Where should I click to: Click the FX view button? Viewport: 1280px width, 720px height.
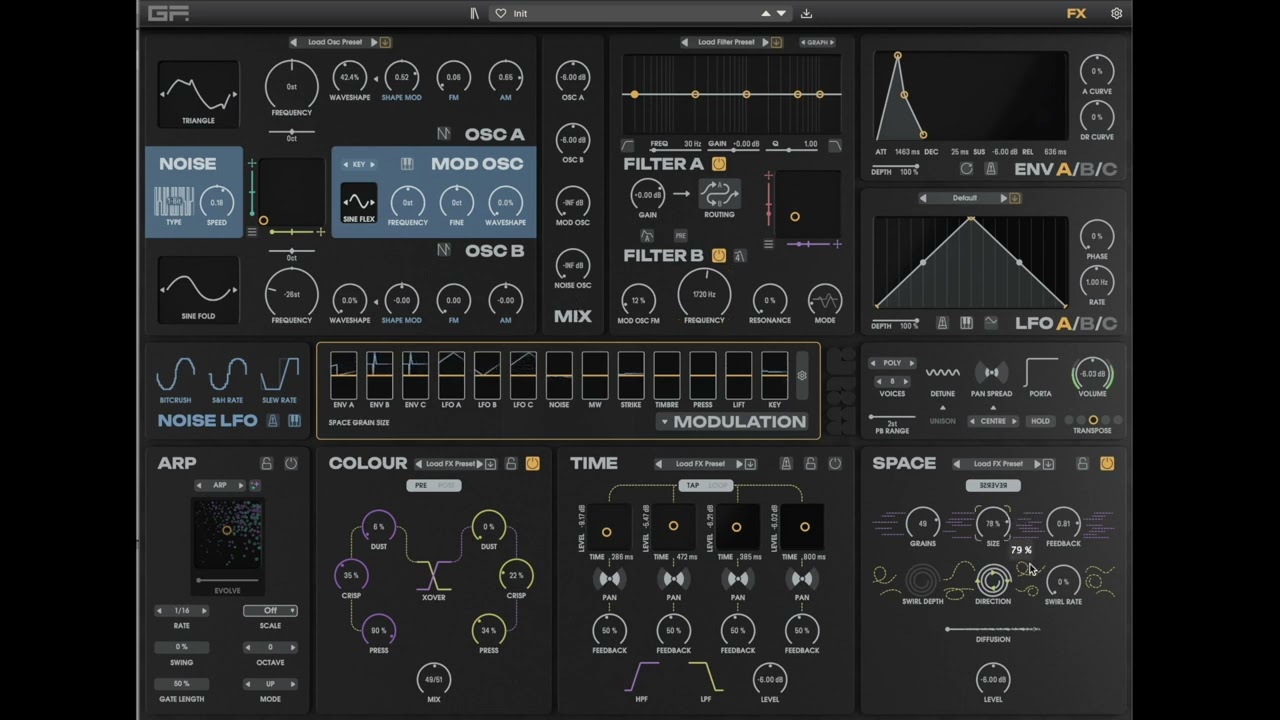click(x=1076, y=14)
